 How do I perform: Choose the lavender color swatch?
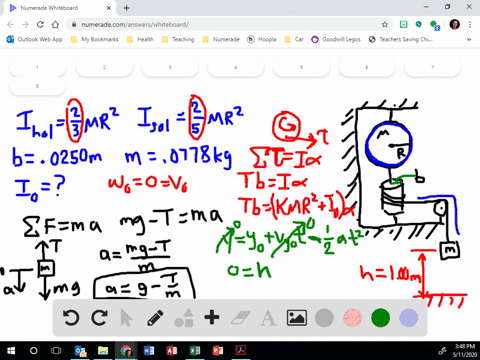(x=409, y=318)
